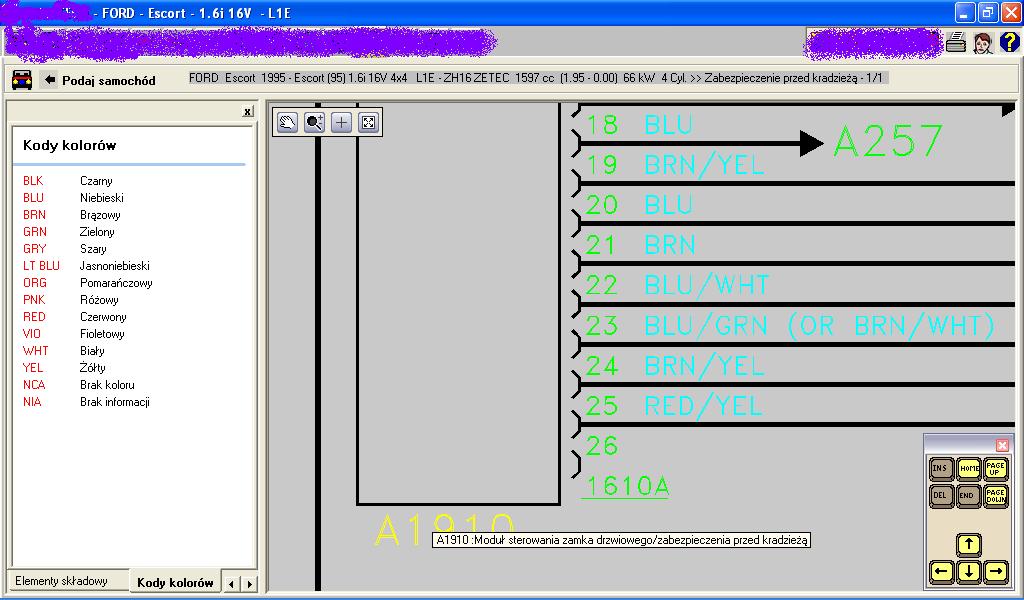Screen dimensions: 1024x600
Task: Activate the magnifier zoom tool
Action: [x=315, y=122]
